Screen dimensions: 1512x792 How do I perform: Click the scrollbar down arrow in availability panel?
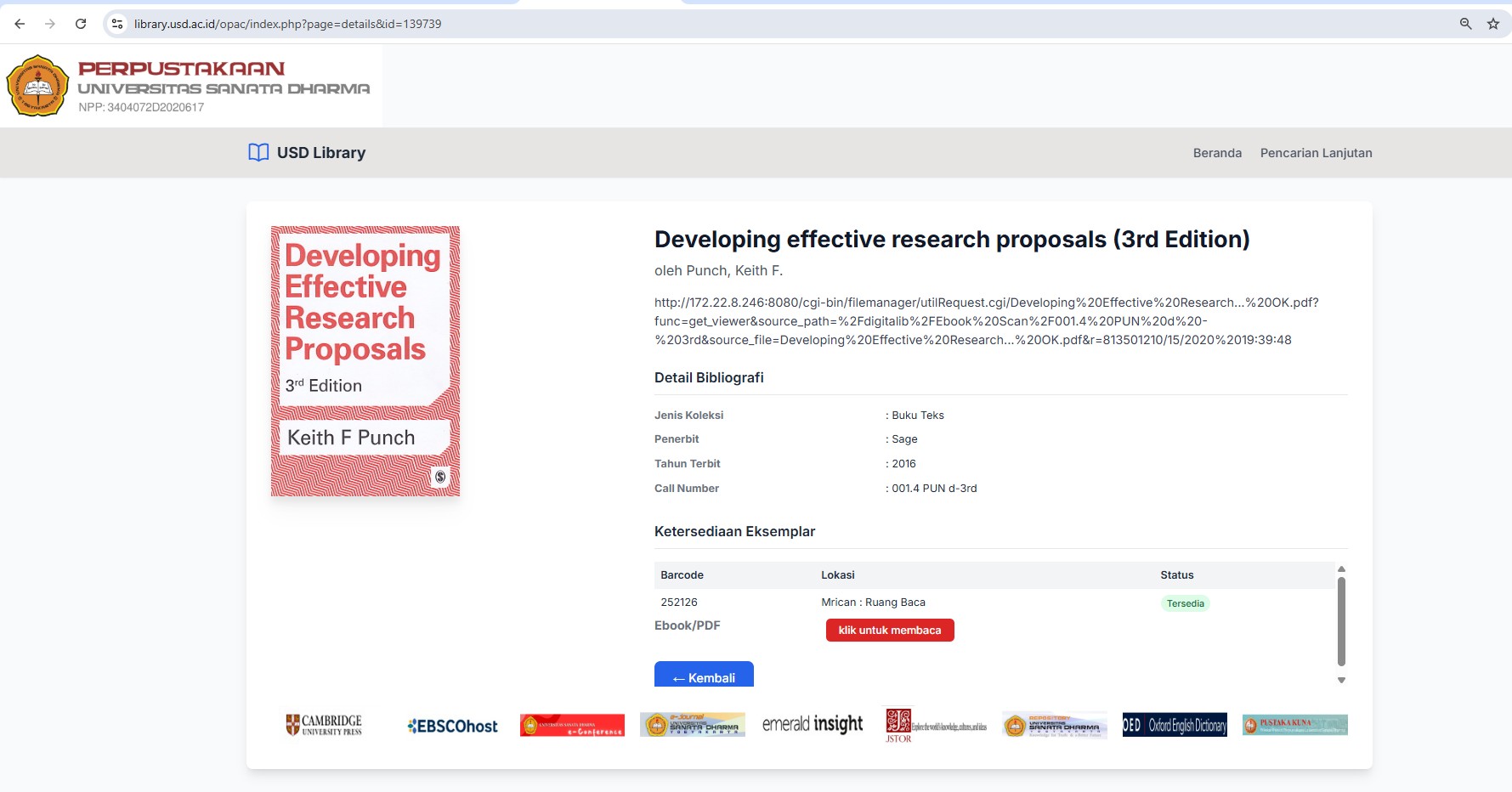tap(1341, 680)
